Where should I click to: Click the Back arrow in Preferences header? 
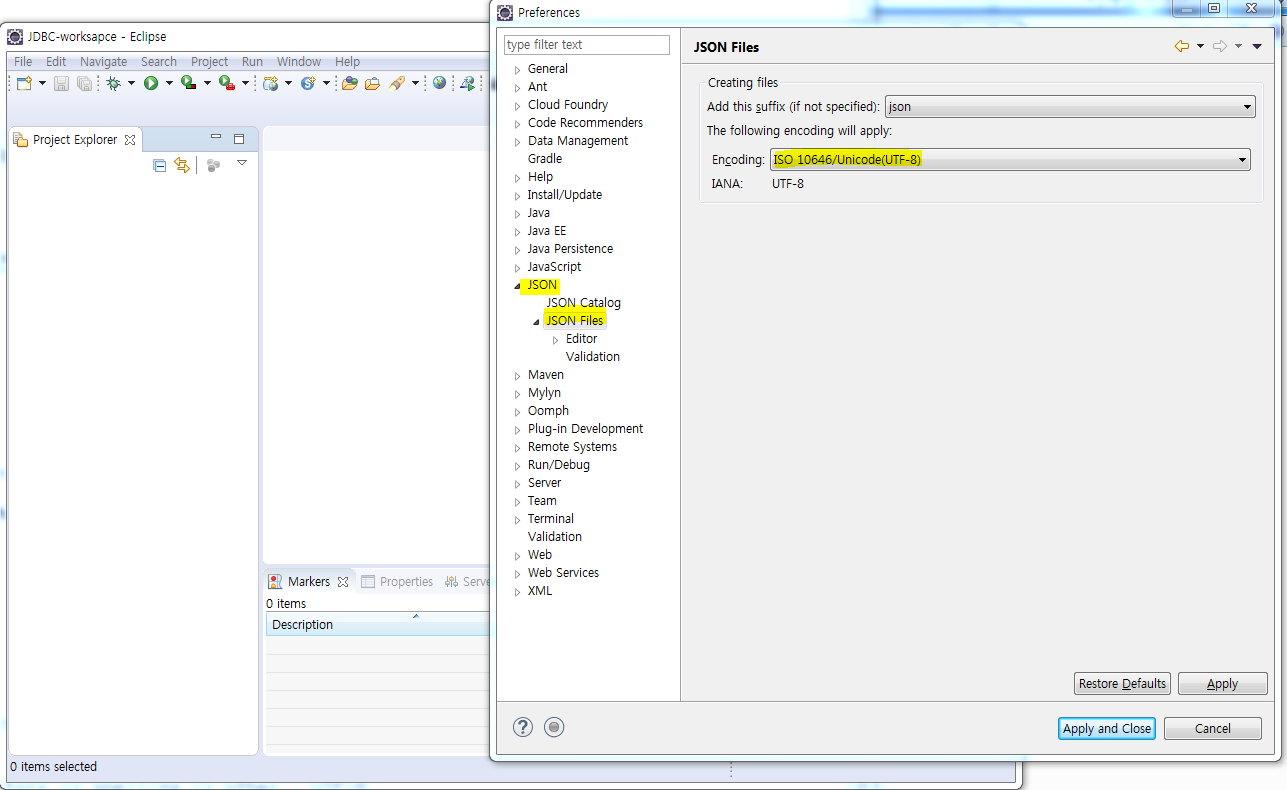pos(1182,46)
